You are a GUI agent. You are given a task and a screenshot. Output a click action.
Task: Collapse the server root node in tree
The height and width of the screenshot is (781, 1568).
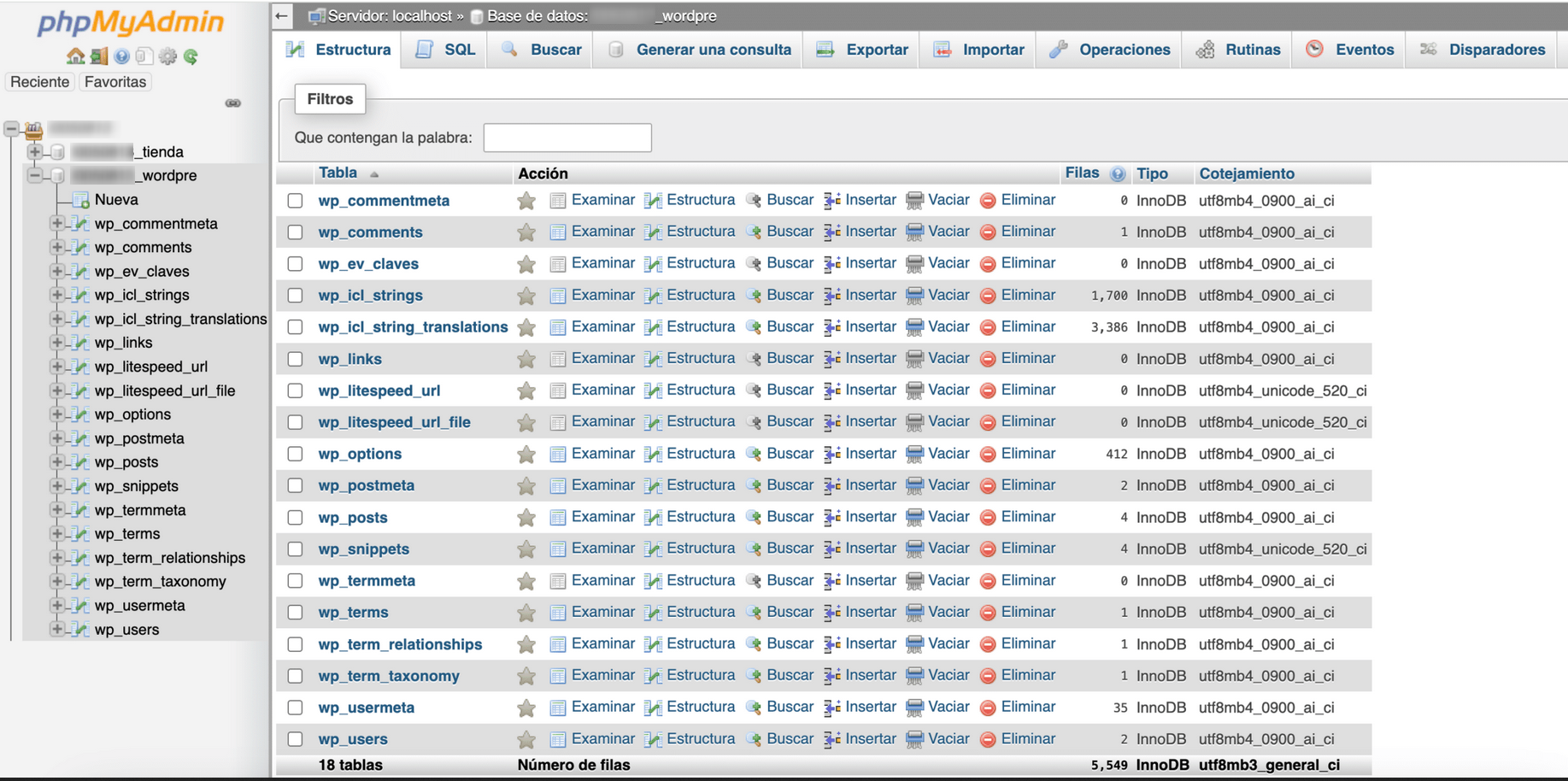pyautogui.click(x=11, y=129)
